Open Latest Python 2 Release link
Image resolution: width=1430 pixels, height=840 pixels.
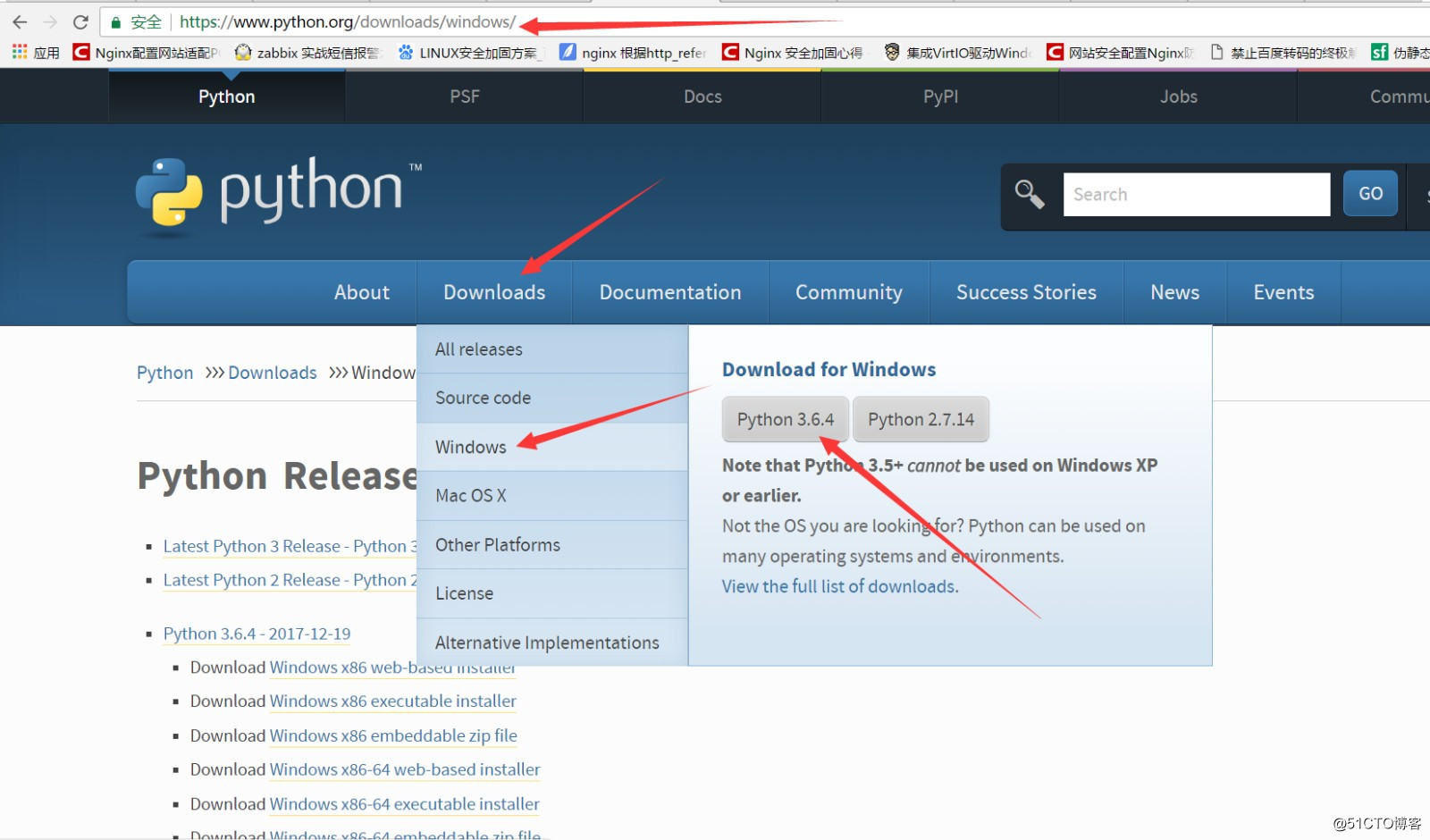[x=290, y=580]
